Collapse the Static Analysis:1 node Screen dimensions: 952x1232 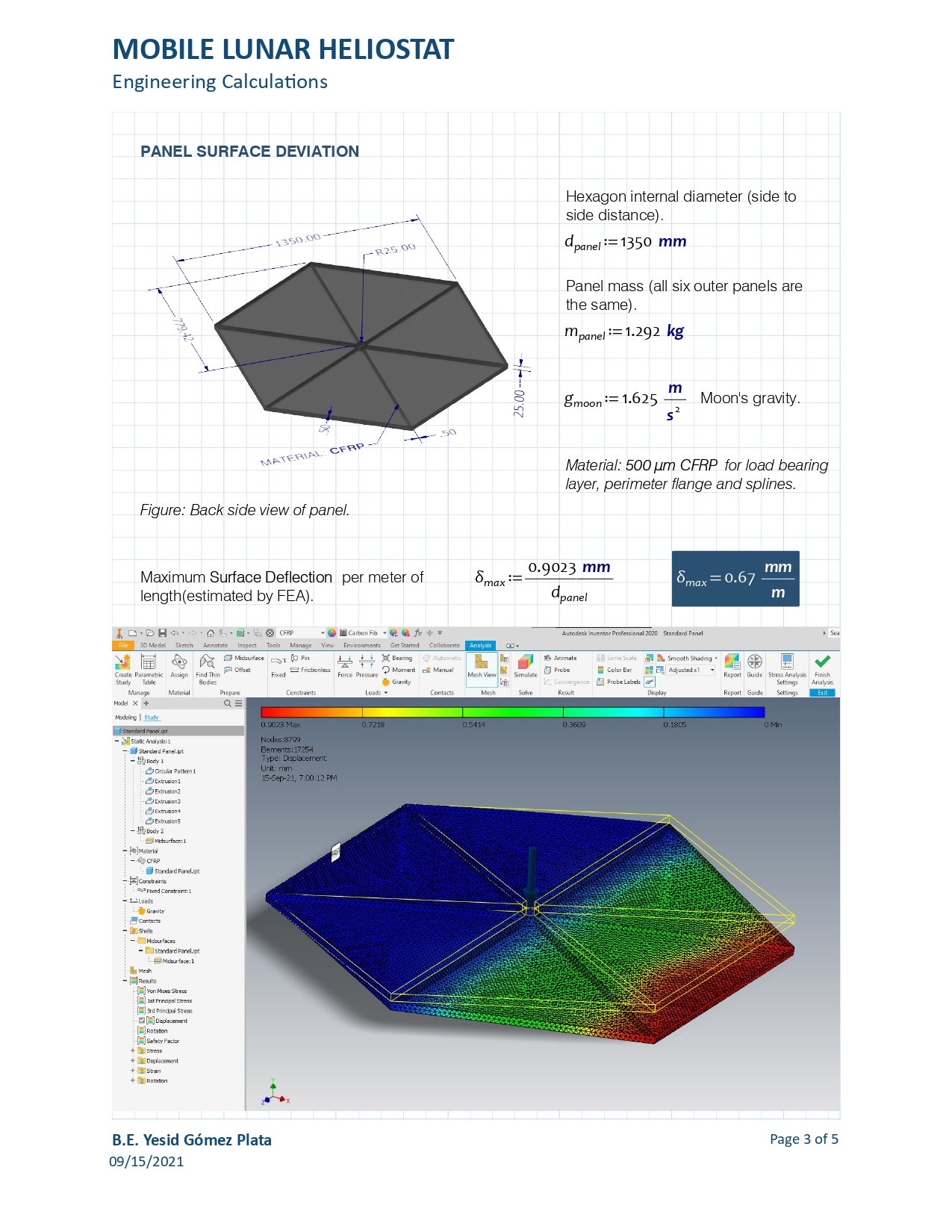[117, 741]
